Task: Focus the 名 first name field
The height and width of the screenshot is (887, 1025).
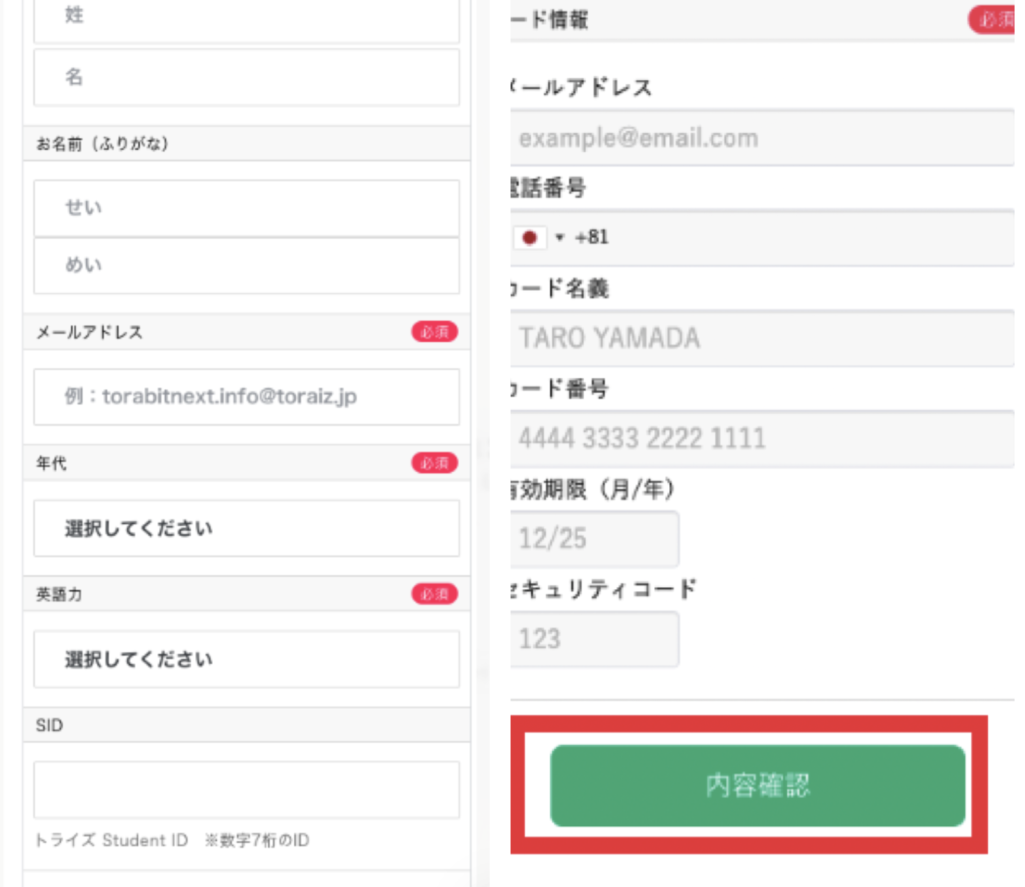Action: pos(246,77)
